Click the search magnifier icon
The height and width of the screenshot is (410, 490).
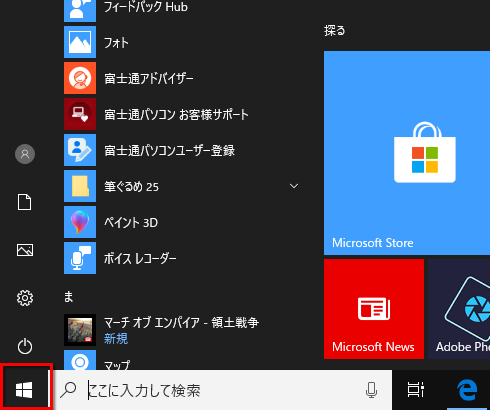[68, 390]
